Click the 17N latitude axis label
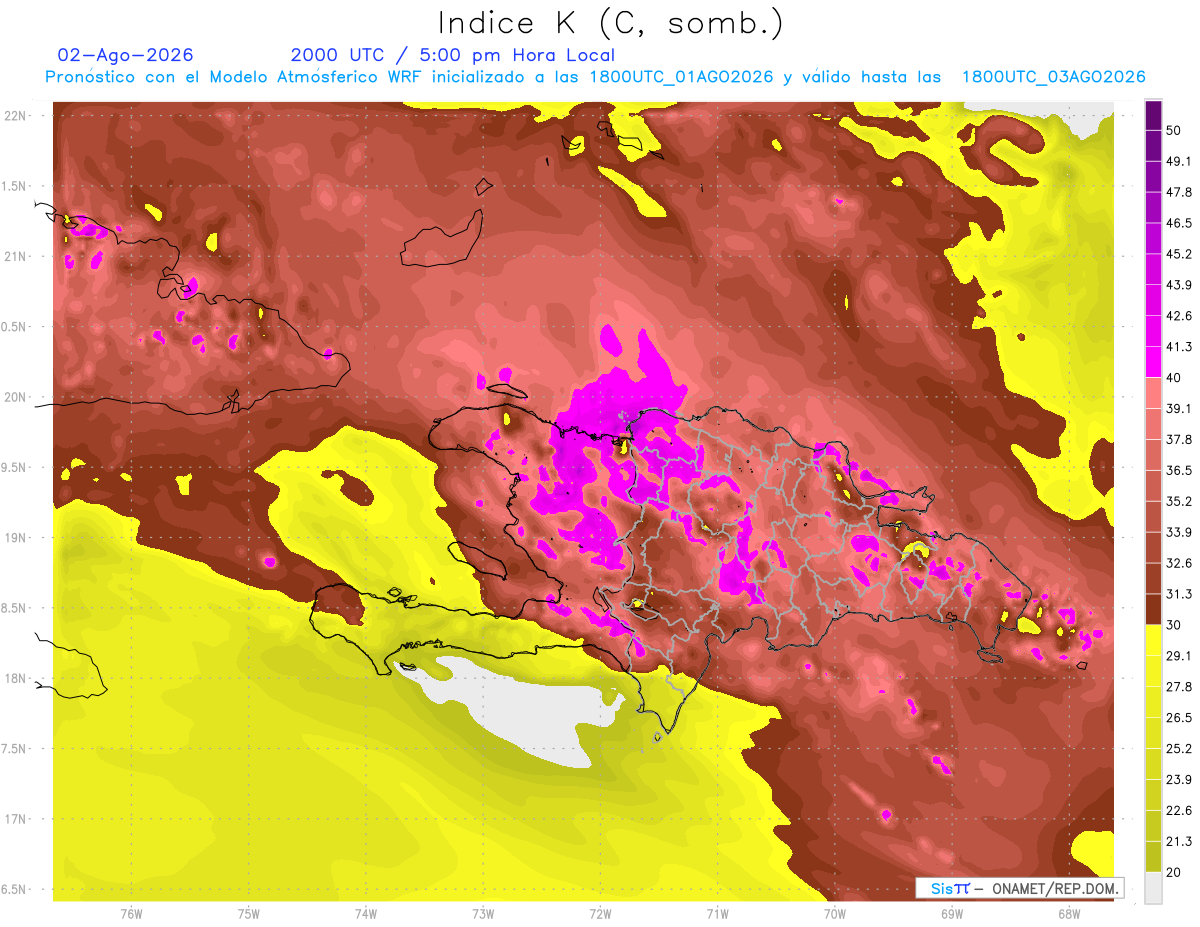 15,819
